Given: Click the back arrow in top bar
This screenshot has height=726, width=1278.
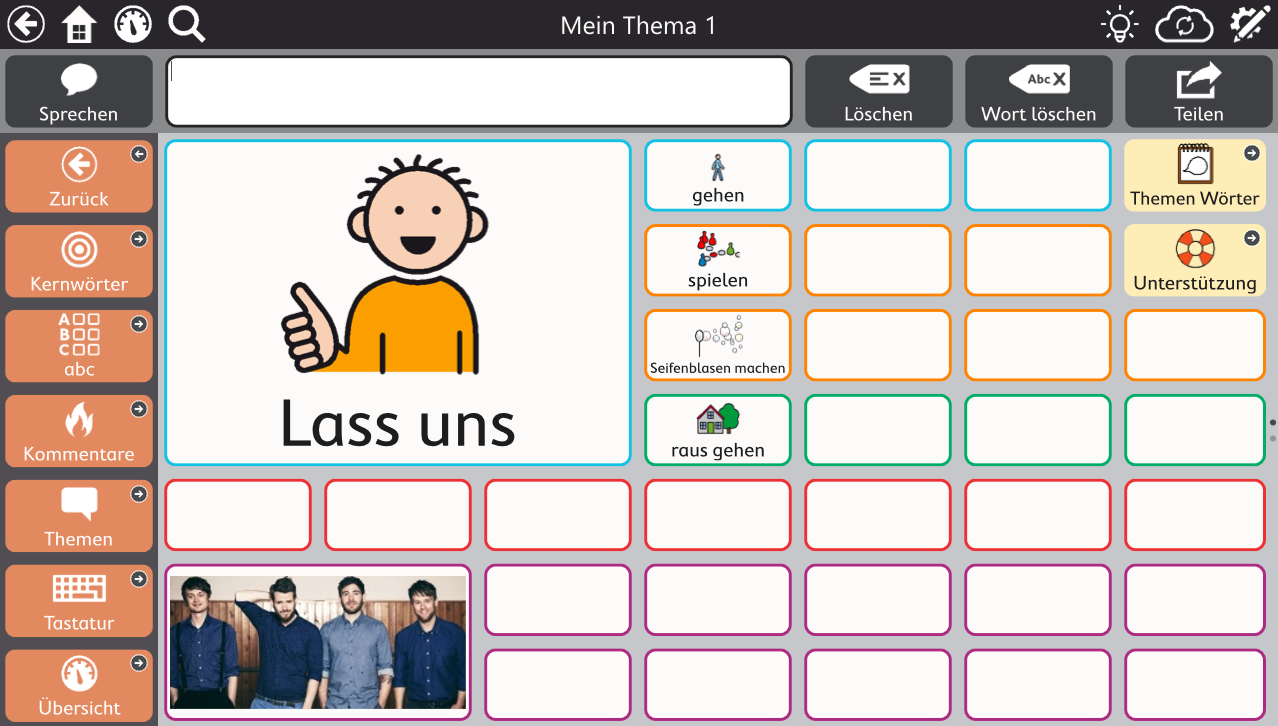Looking at the screenshot, I should [x=26, y=24].
